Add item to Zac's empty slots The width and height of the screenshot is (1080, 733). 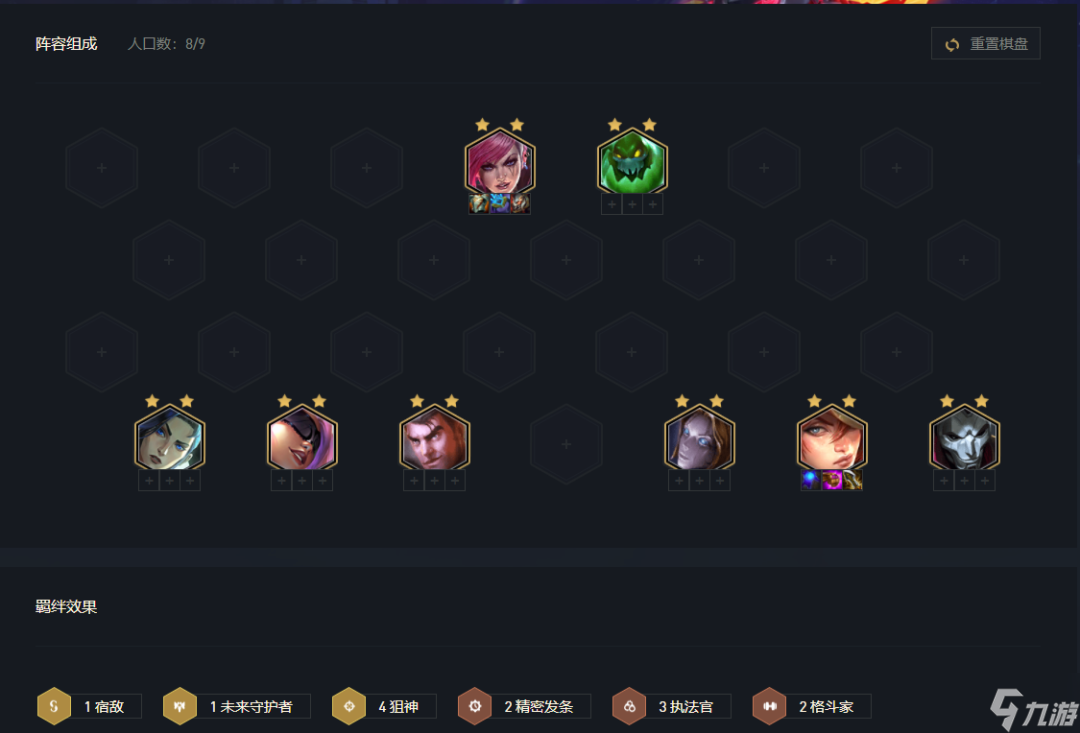632,204
